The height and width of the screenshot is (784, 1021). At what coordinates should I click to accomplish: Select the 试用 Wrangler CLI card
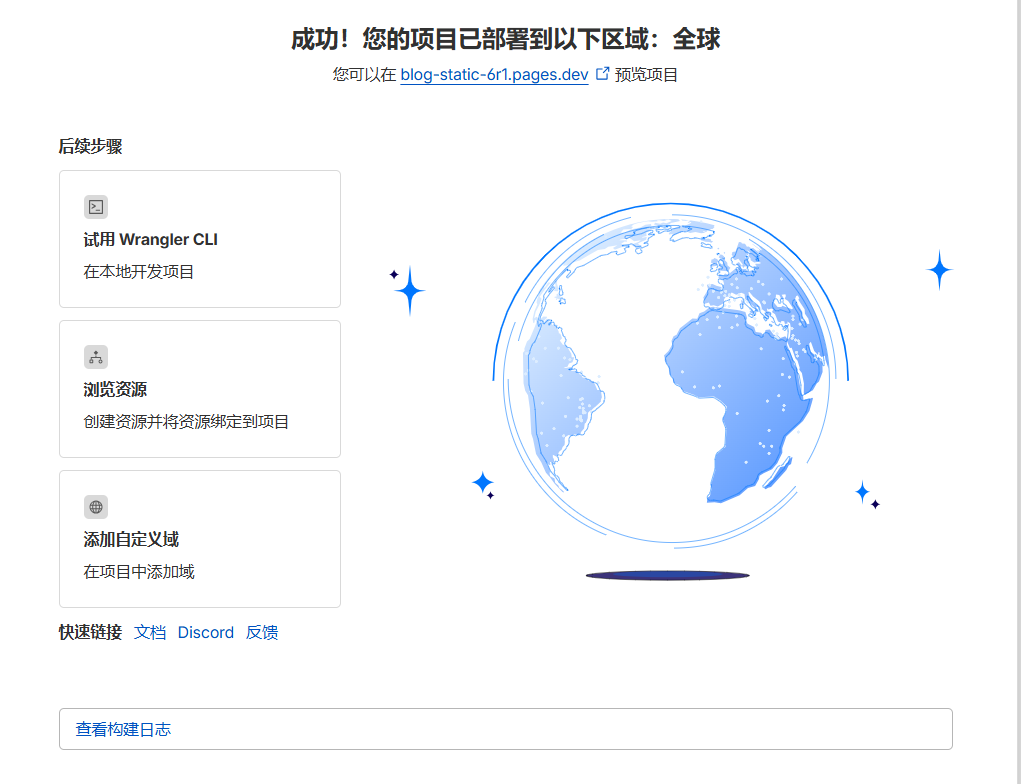[199, 238]
